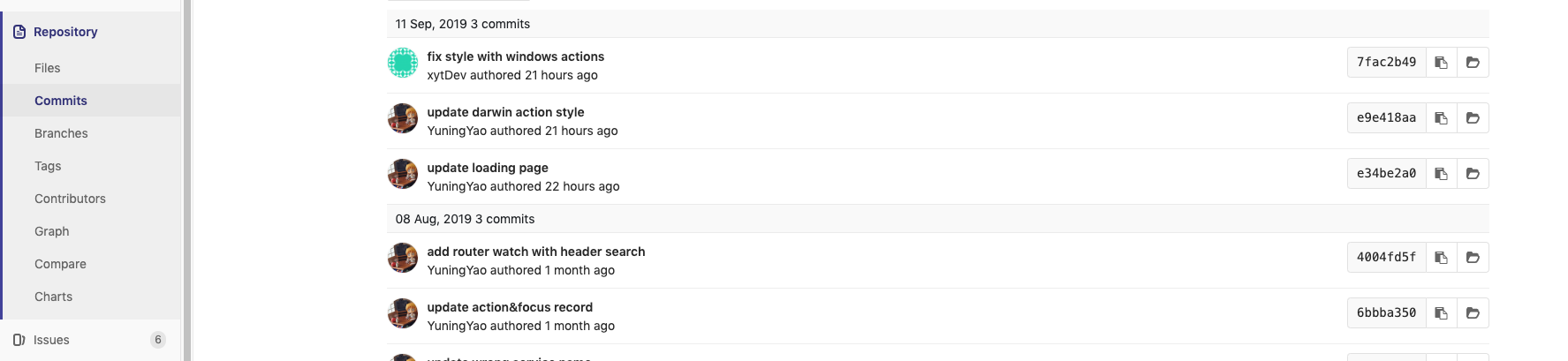The image size is (1568, 361).
Task: Select Contributors in sidebar
Action: [x=70, y=199]
